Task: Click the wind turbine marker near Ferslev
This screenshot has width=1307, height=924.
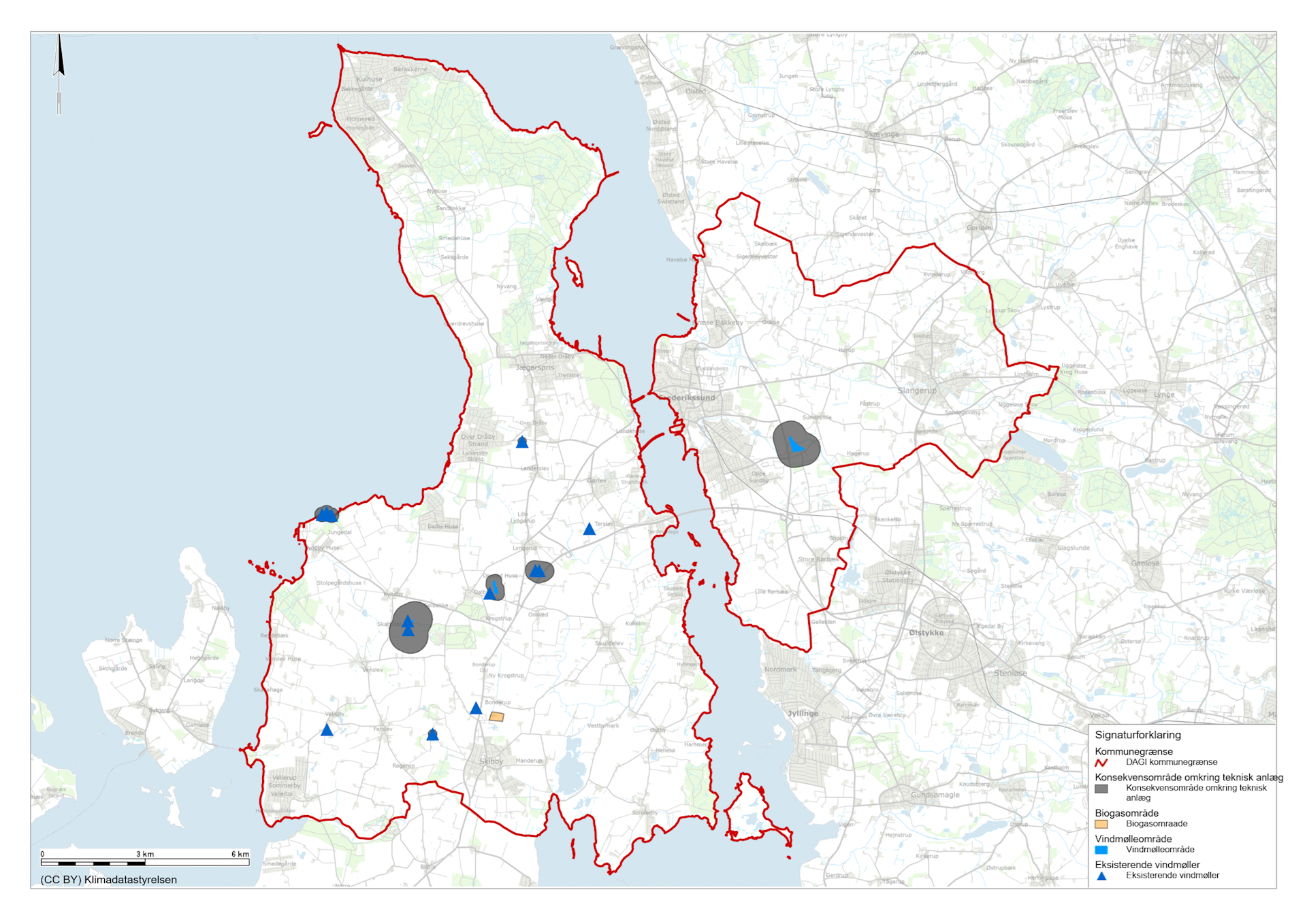Action: 432,735
